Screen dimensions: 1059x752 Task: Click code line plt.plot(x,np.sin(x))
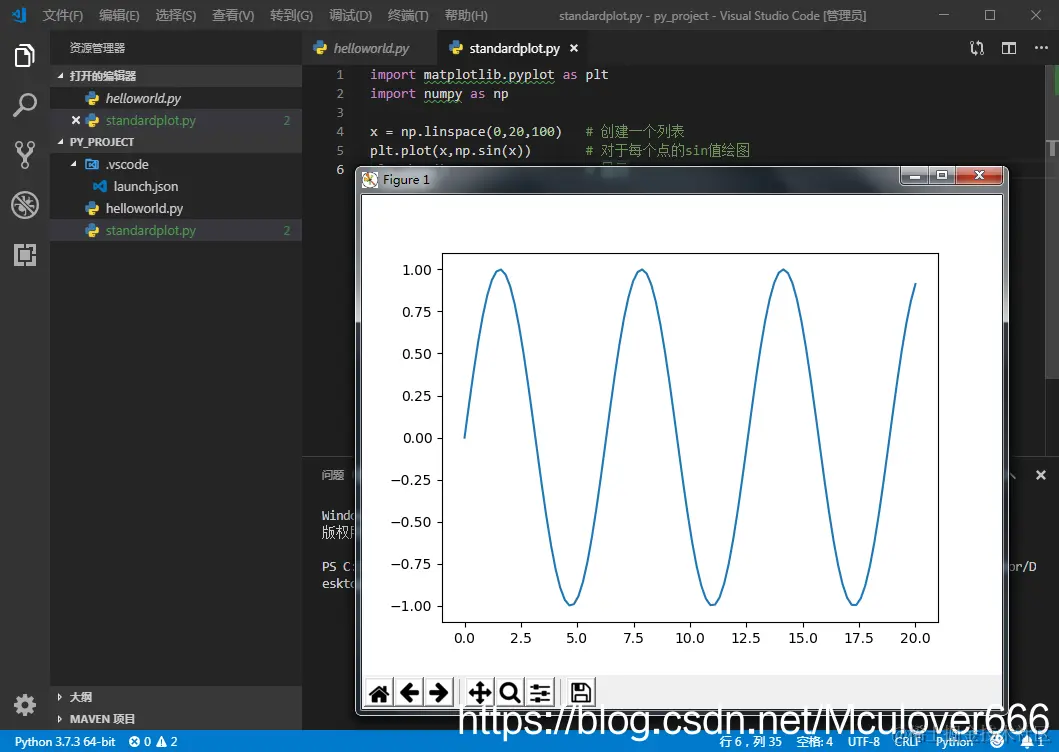click(450, 151)
